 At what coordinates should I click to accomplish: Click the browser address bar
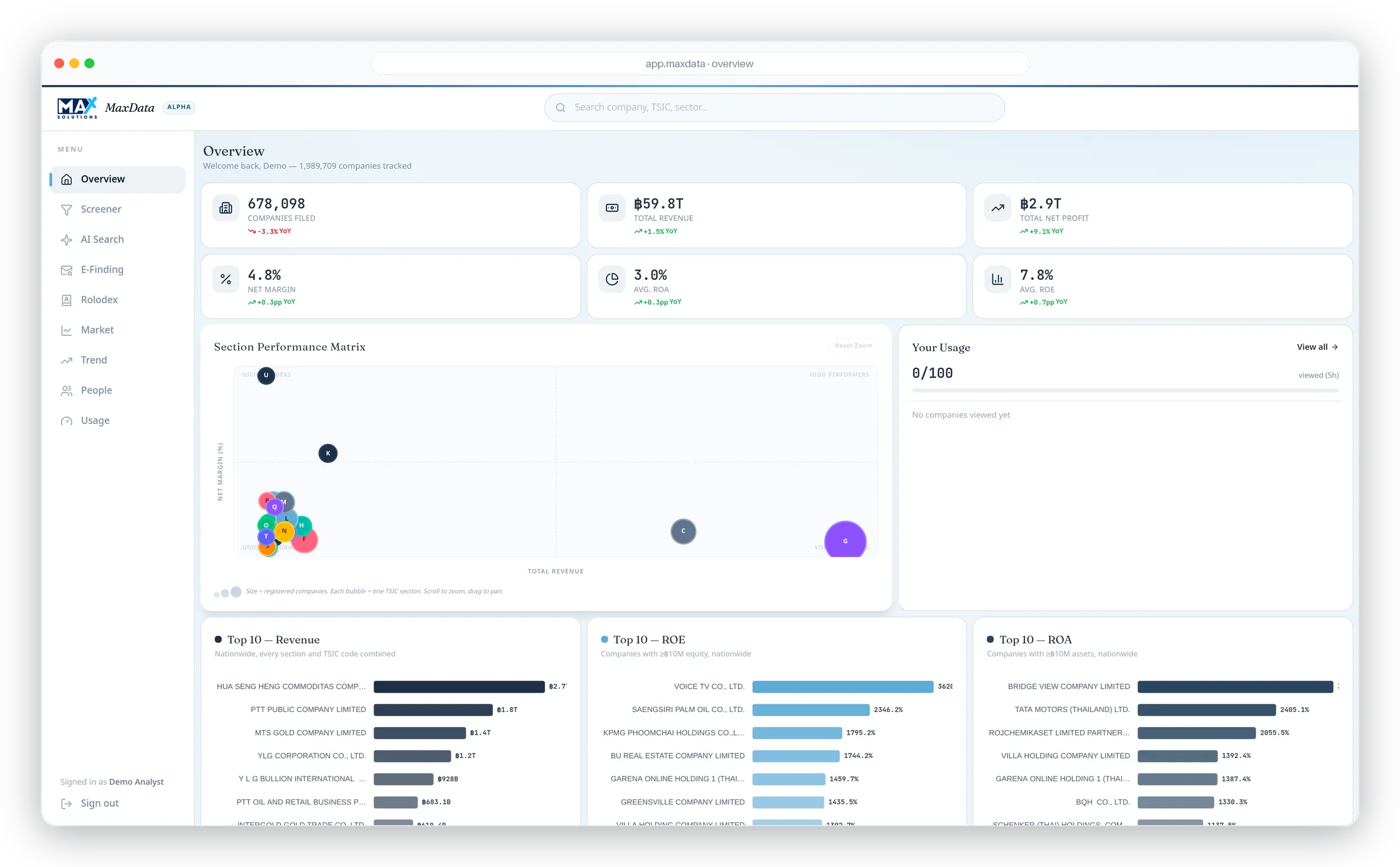pos(699,64)
